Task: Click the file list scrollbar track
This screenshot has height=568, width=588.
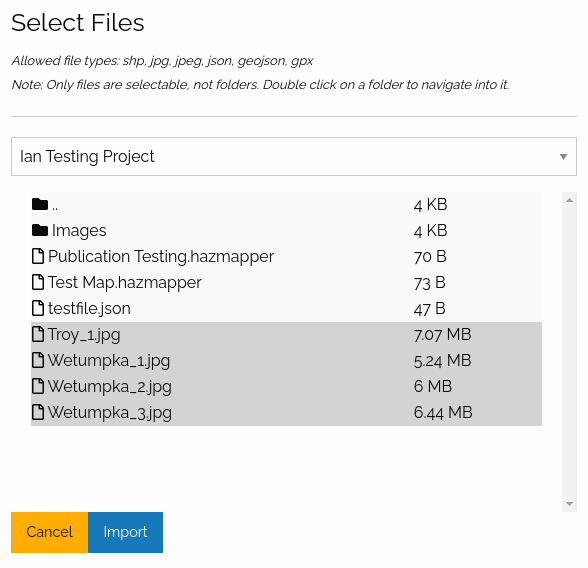Action: click(569, 352)
